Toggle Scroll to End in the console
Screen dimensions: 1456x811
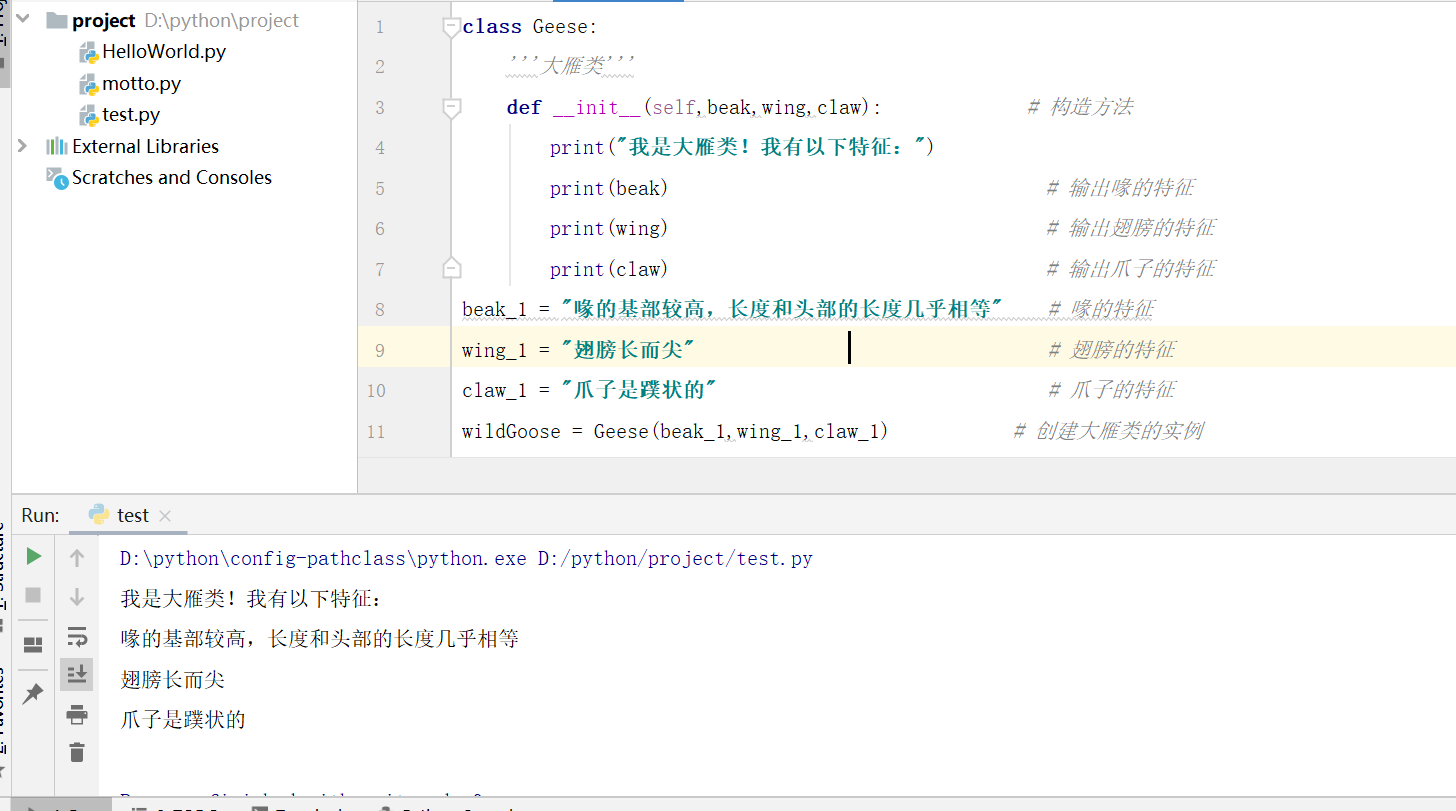(x=77, y=674)
